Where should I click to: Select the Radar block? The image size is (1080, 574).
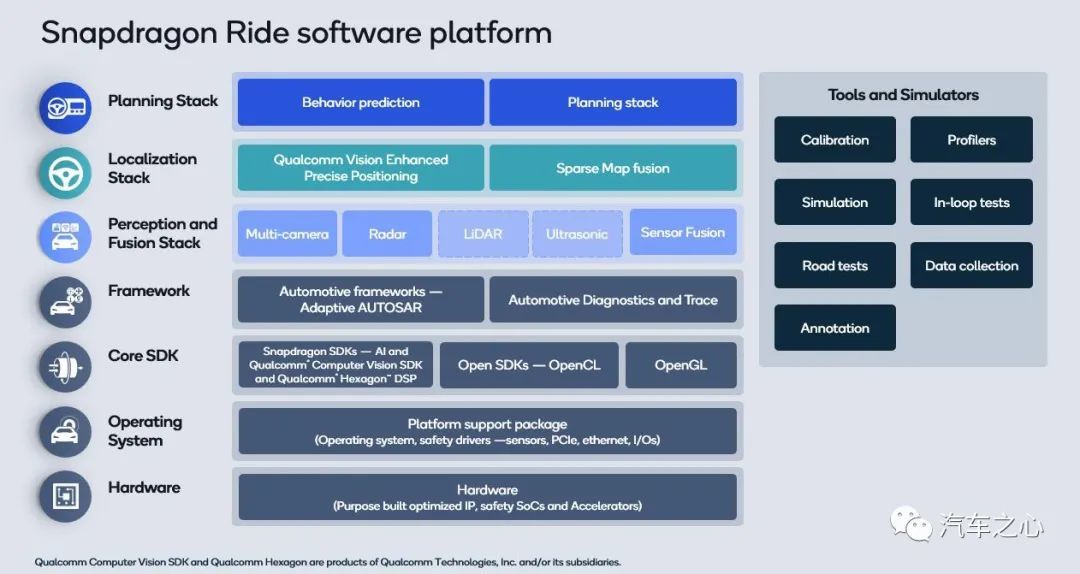tap(387, 234)
